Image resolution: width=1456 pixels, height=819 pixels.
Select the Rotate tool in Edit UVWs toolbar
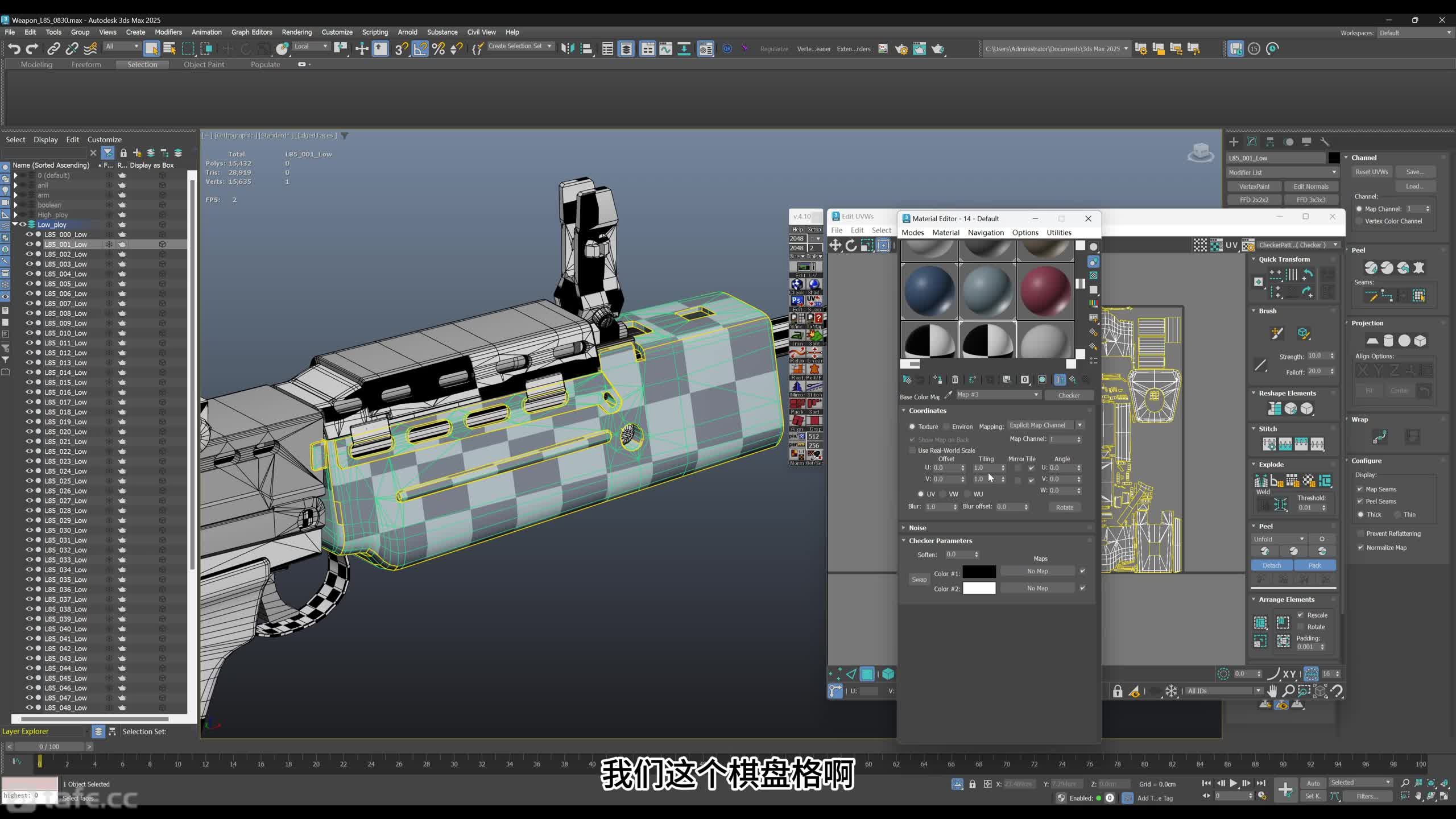851,245
